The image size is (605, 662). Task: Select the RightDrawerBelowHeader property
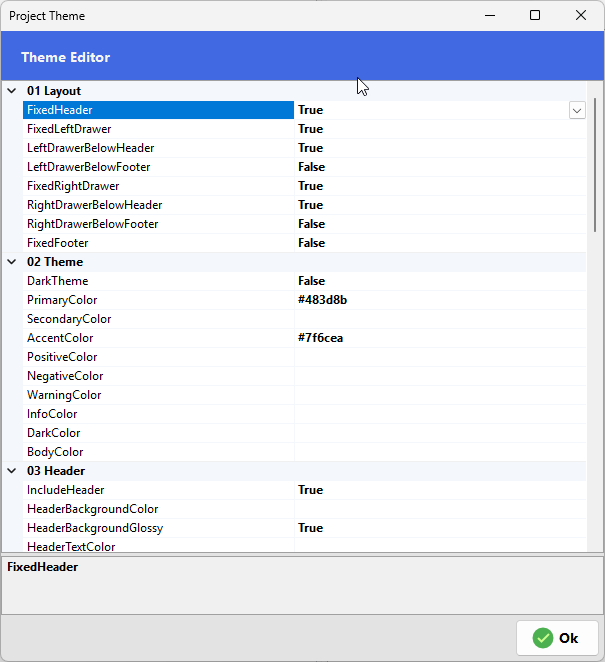click(x=158, y=205)
